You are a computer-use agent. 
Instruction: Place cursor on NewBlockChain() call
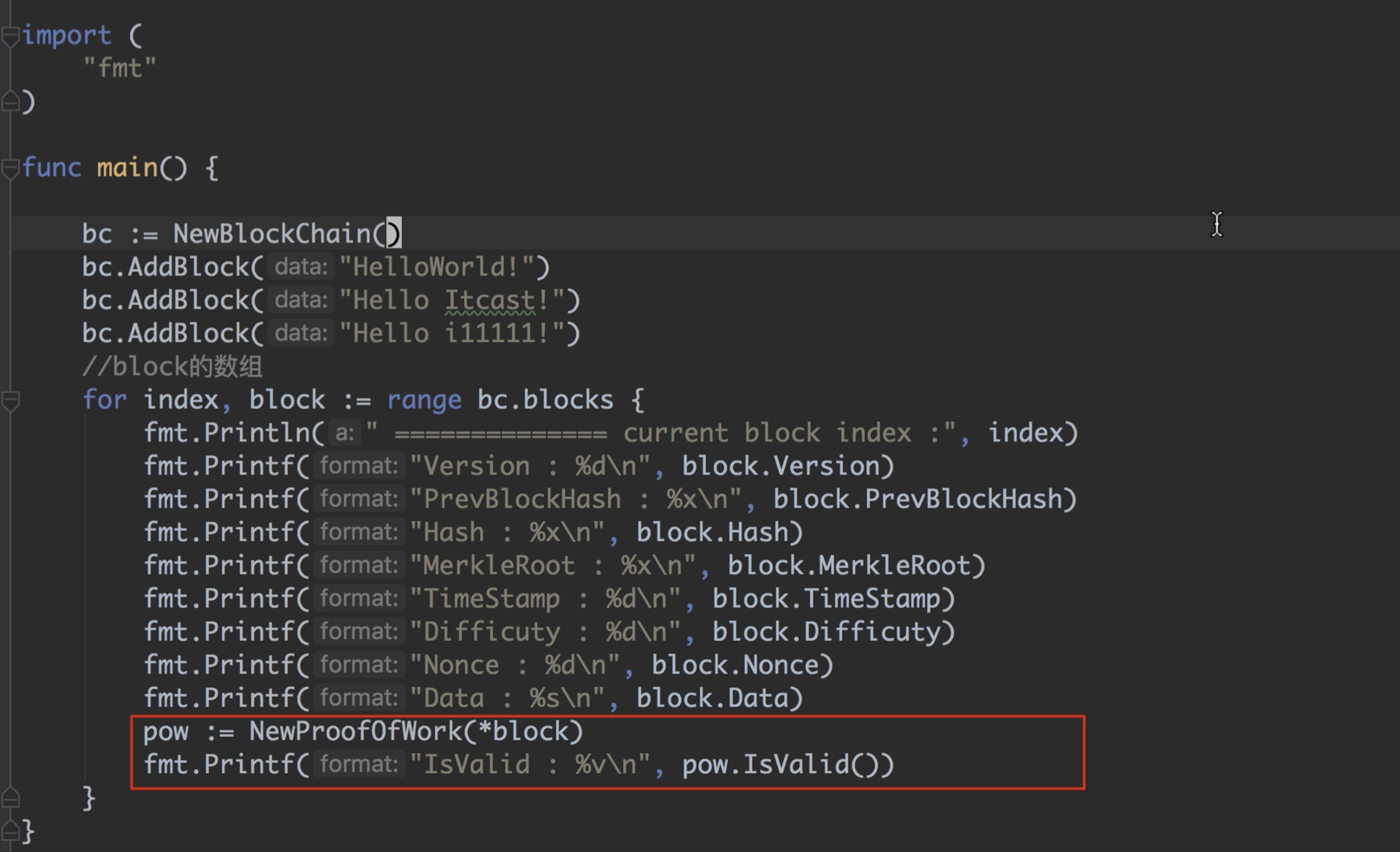click(286, 234)
